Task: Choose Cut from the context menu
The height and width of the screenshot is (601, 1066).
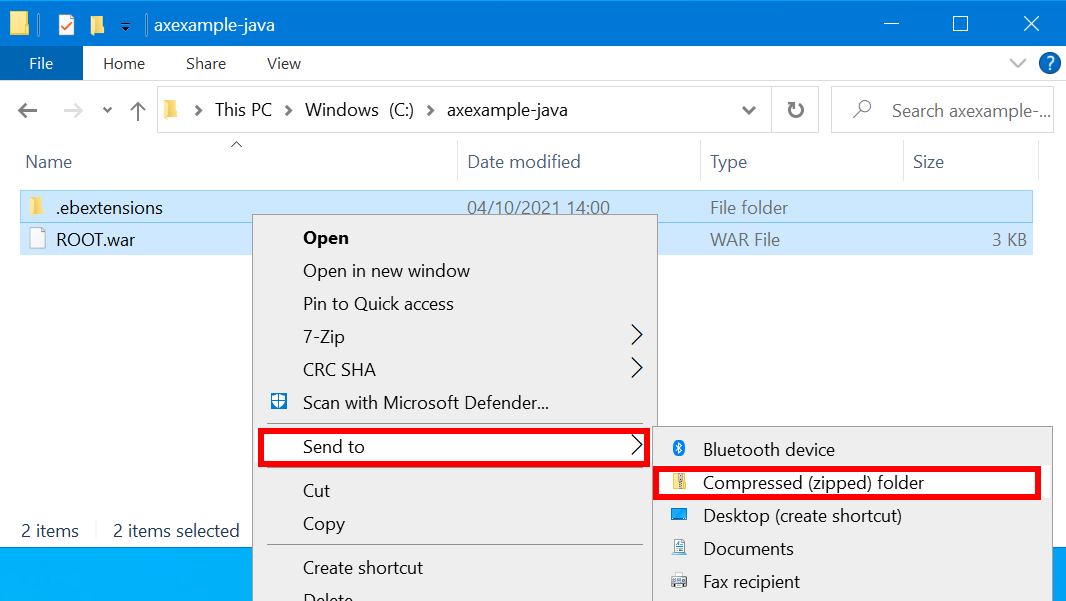Action: pyautogui.click(x=455, y=491)
